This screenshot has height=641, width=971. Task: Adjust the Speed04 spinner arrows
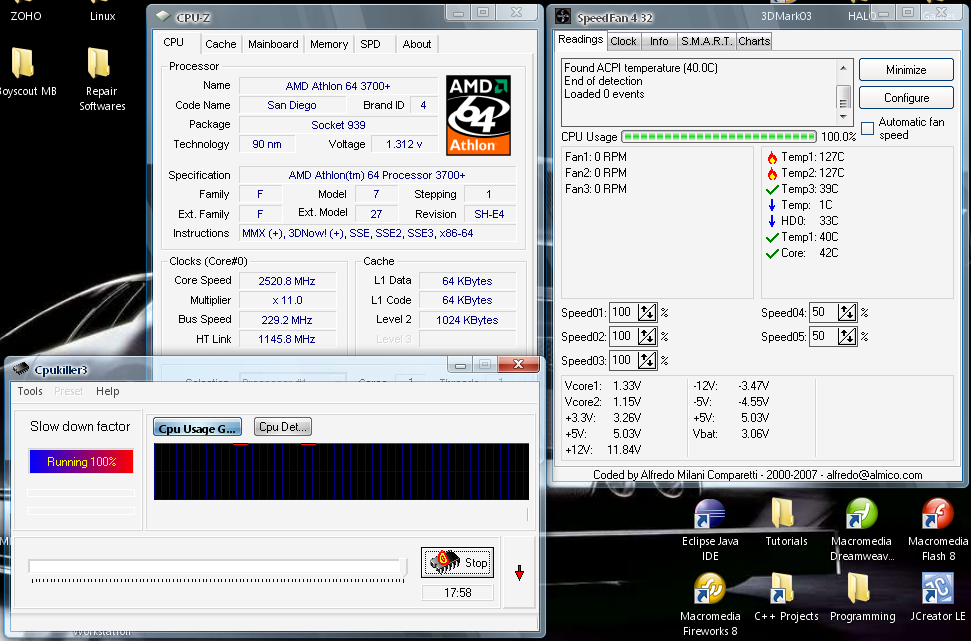pos(847,312)
